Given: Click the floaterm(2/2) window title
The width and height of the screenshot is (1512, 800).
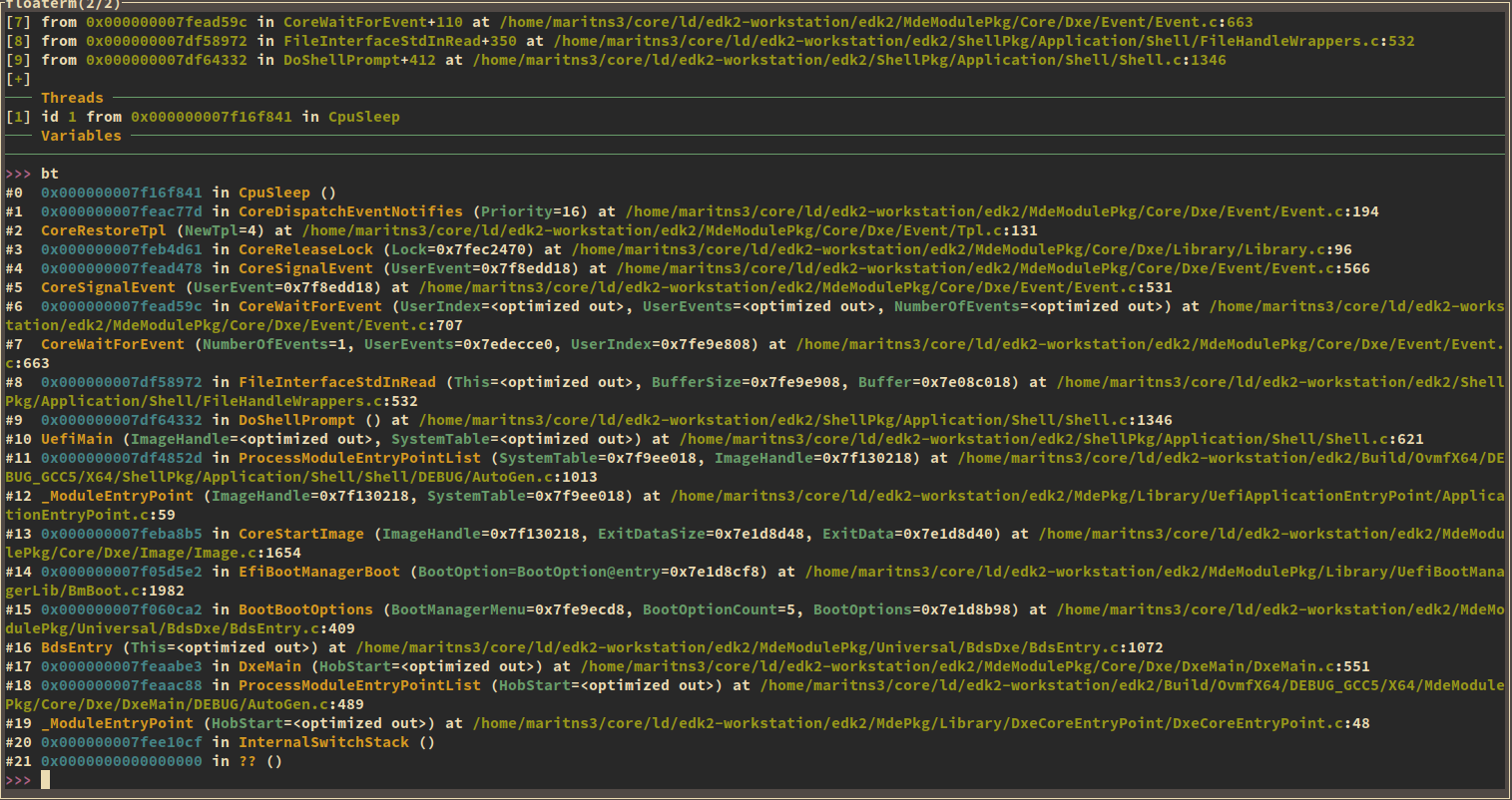Looking at the screenshot, I should (64, 4).
